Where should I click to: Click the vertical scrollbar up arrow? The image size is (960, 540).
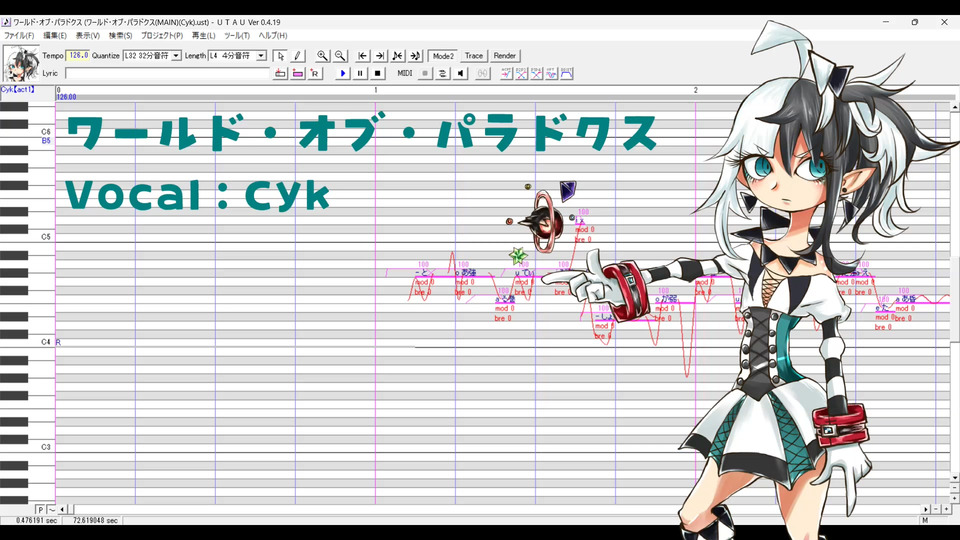coord(955,107)
